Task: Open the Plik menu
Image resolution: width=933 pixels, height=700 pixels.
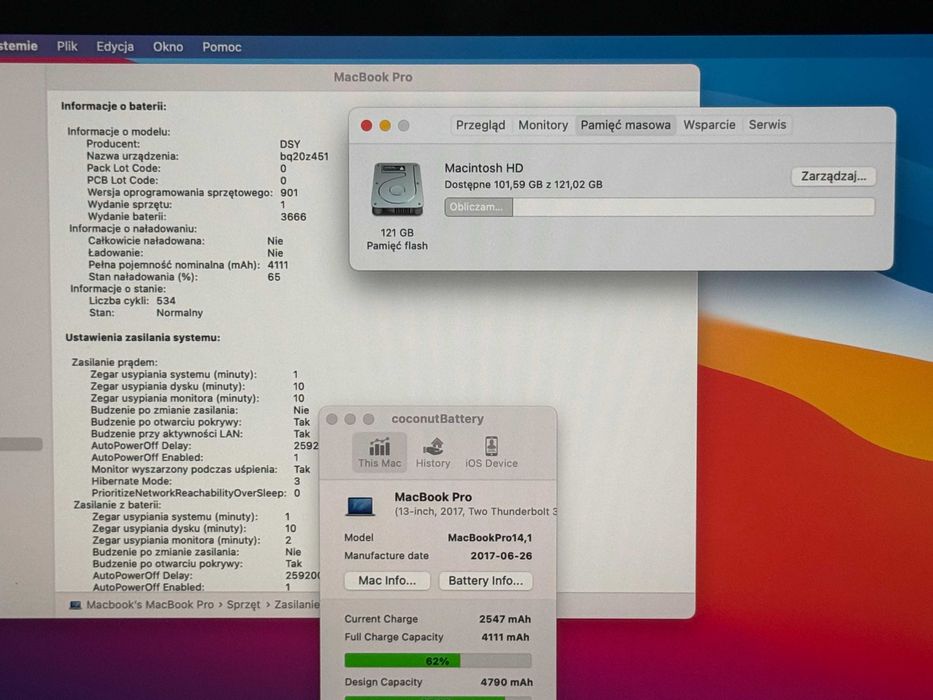Action: (x=67, y=46)
